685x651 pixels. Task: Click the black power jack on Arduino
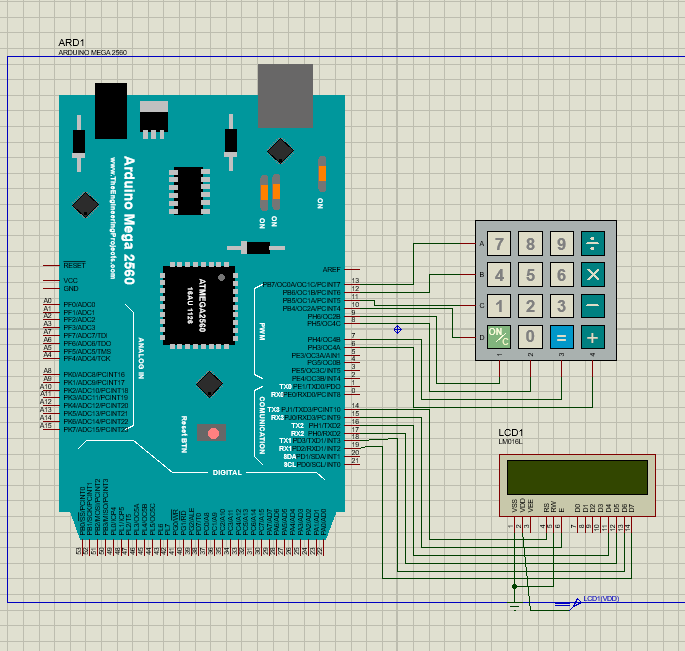[x=112, y=109]
